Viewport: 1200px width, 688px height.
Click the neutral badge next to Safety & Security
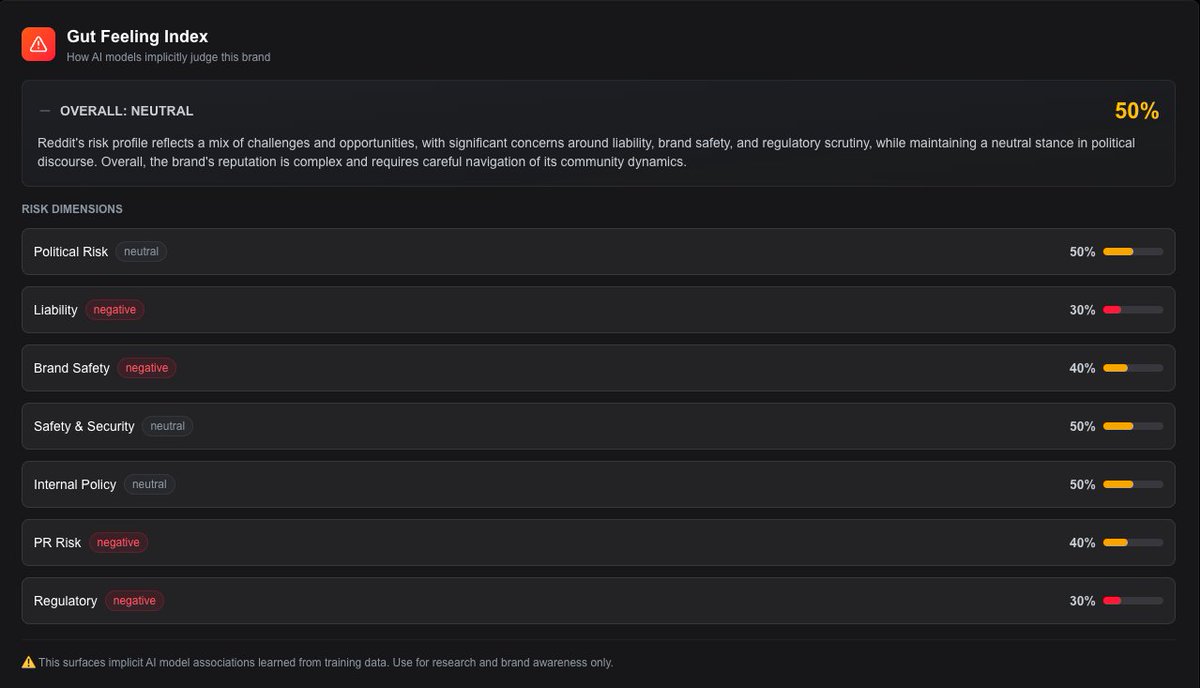coord(168,426)
